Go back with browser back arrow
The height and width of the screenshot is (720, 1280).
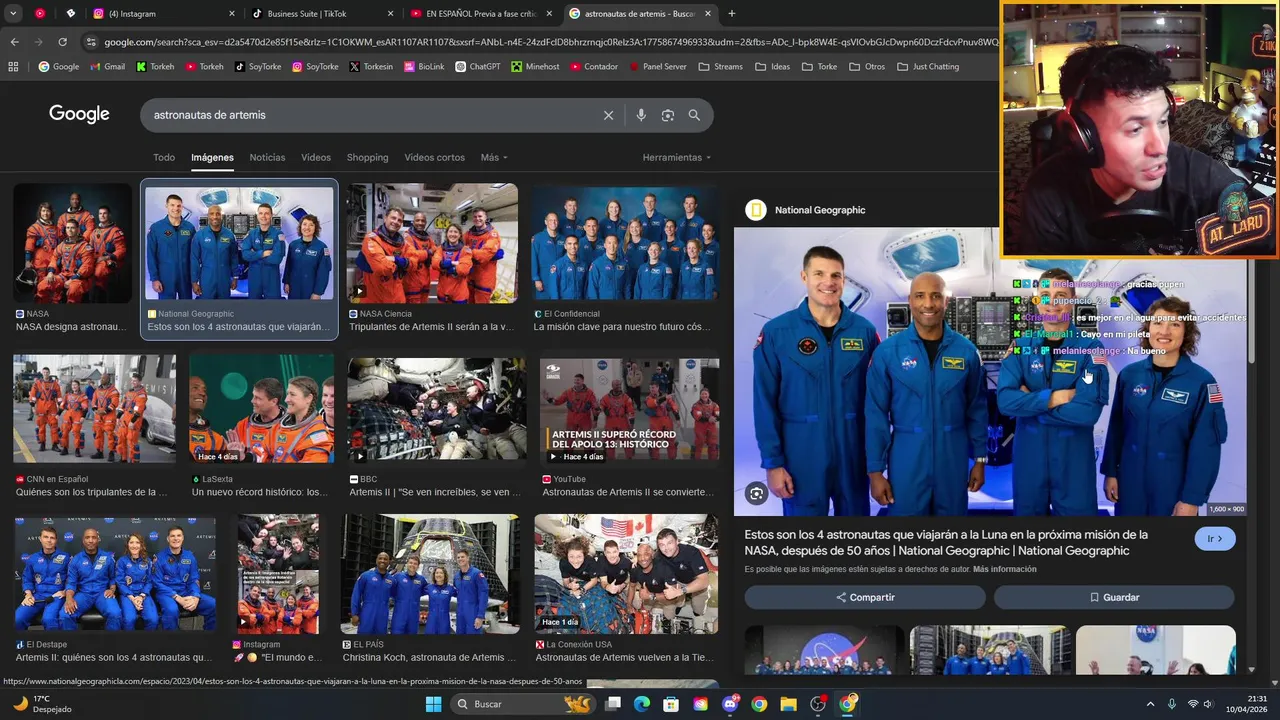(x=14, y=42)
